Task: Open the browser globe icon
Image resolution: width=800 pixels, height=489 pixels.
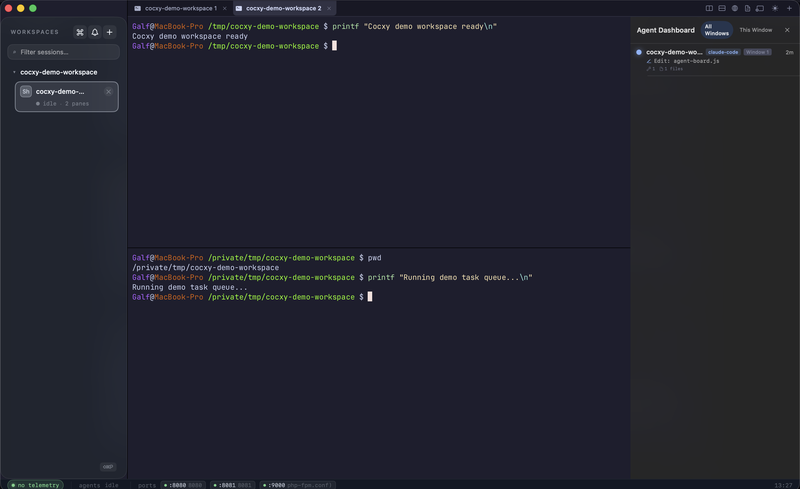Action: click(x=735, y=8)
